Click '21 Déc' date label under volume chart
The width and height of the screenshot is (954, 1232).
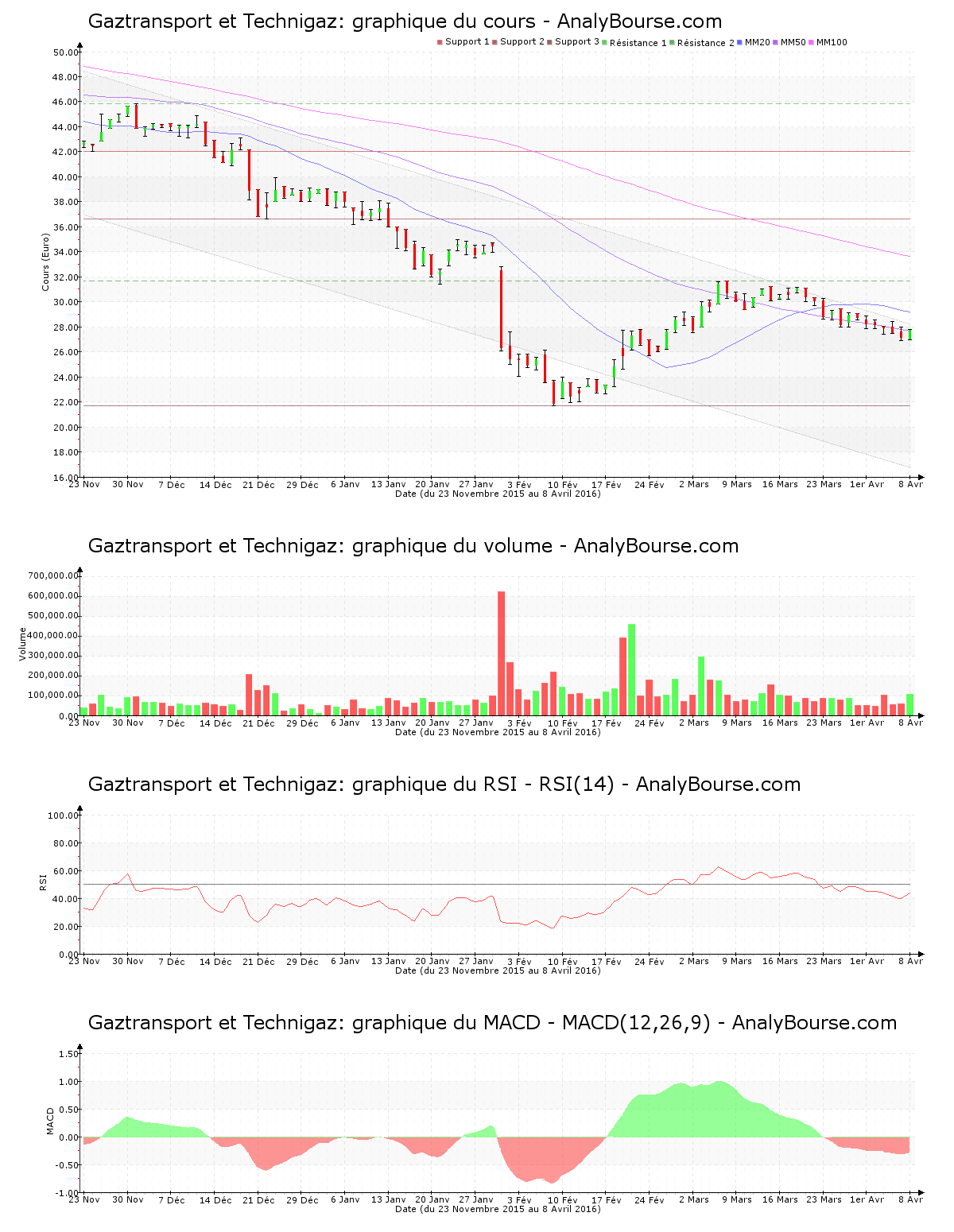258,723
